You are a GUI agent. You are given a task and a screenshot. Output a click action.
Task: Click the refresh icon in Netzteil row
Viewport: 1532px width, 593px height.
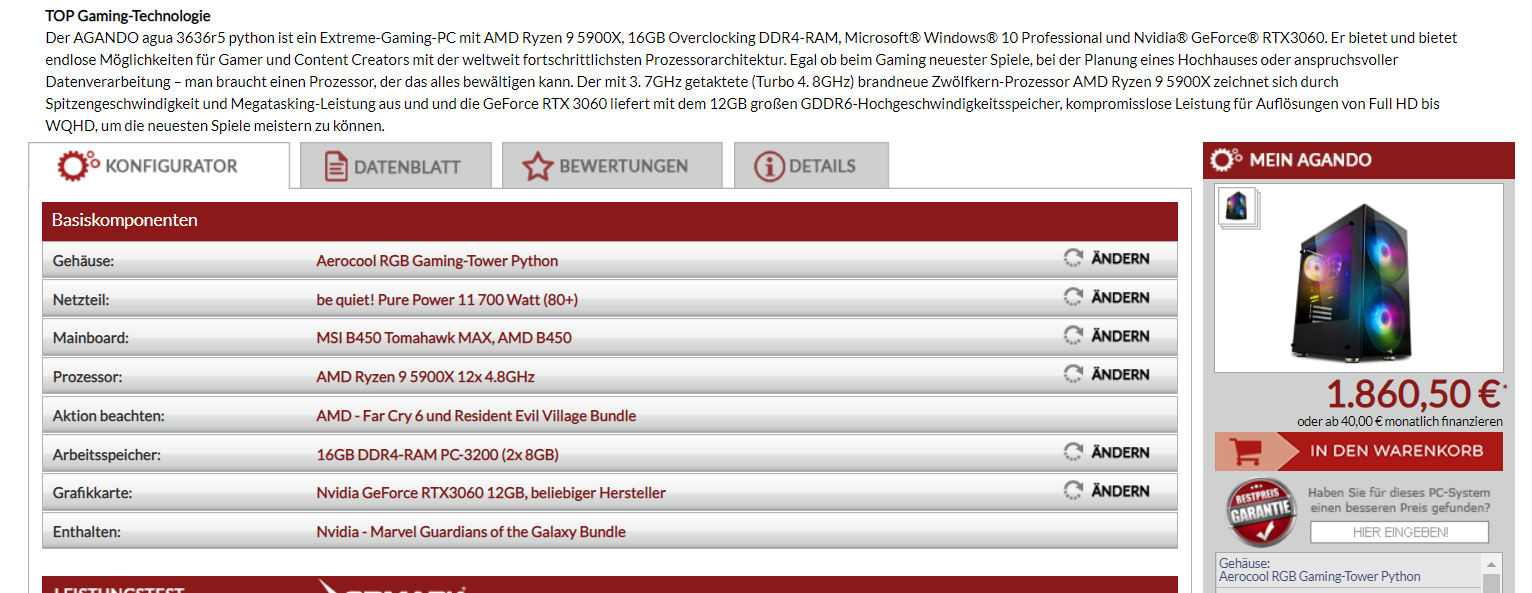1073,297
